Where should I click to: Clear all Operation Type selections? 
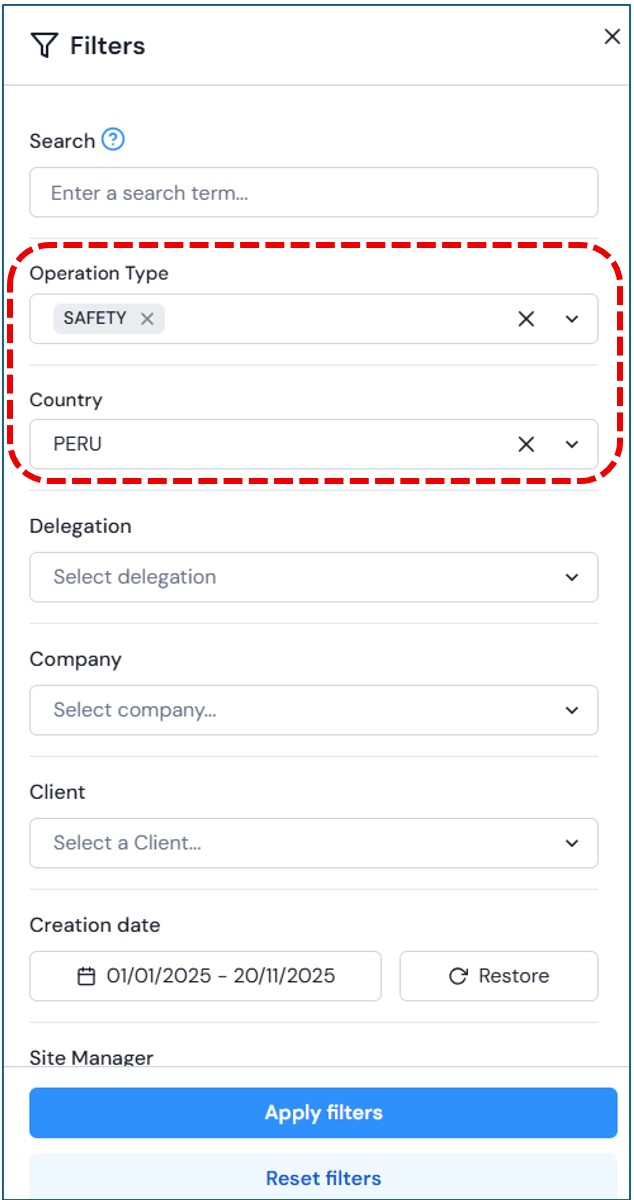point(526,319)
